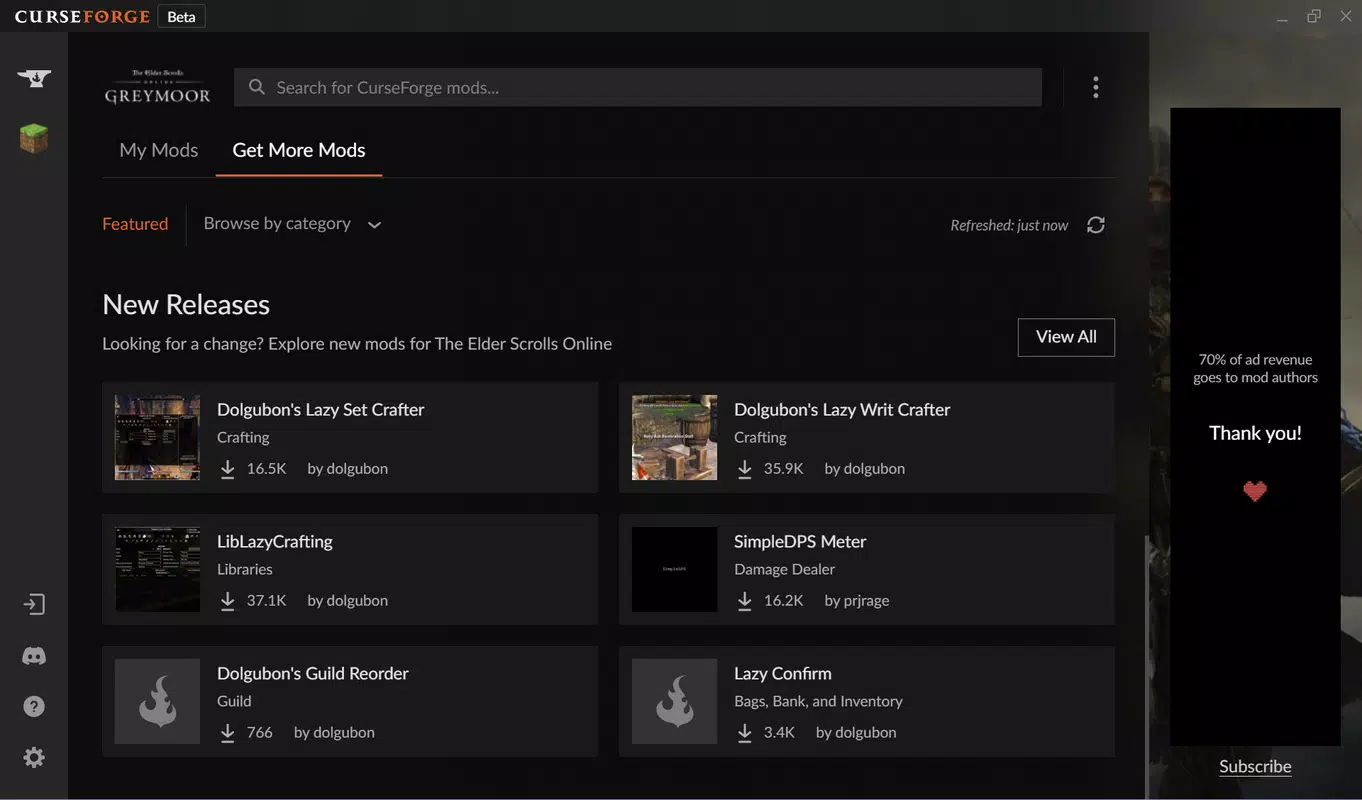Click the search for CurseForge mods field
This screenshot has height=800, width=1362.
tap(638, 87)
